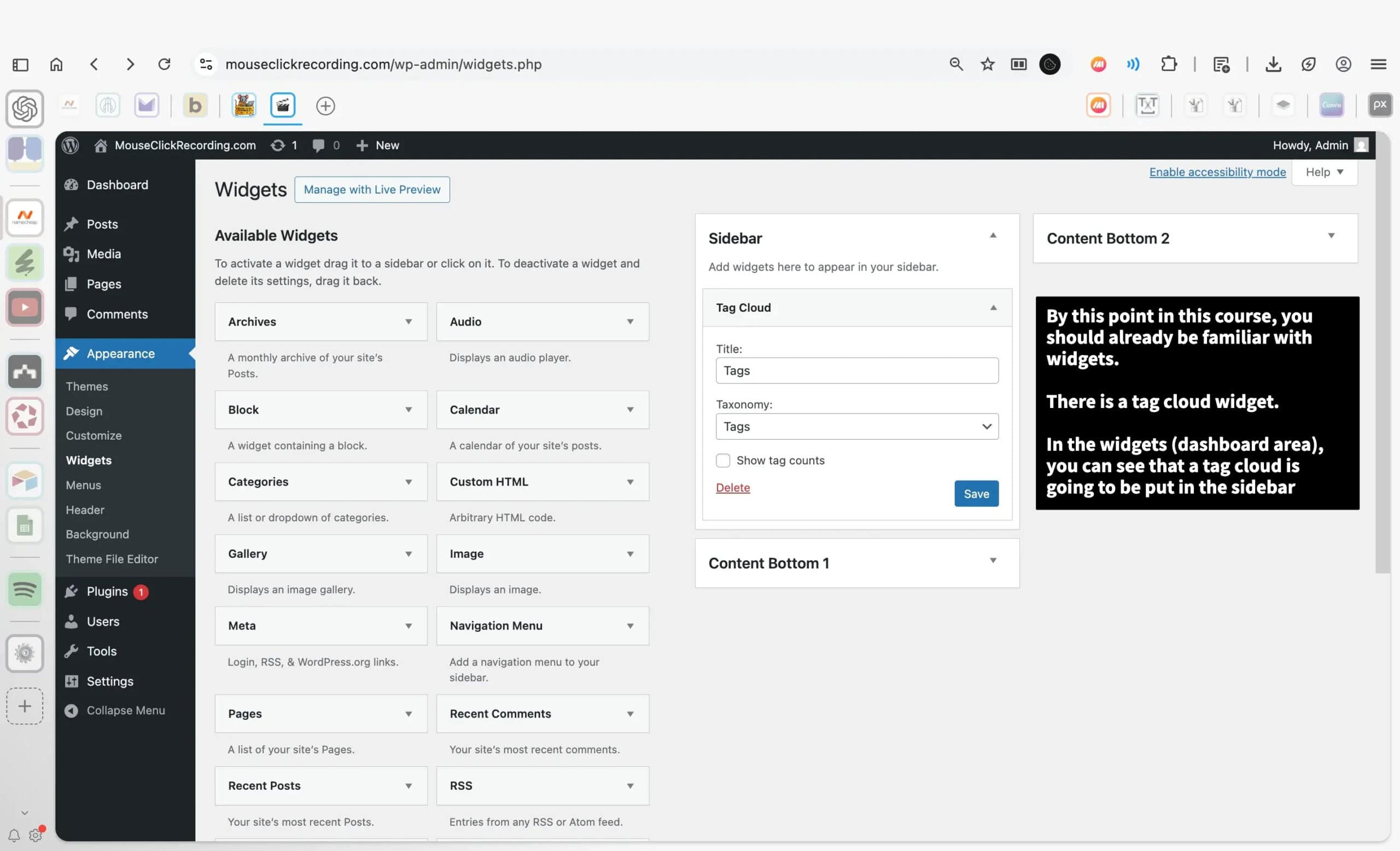
Task: Add a new tab with plus icon
Action: coord(325,106)
